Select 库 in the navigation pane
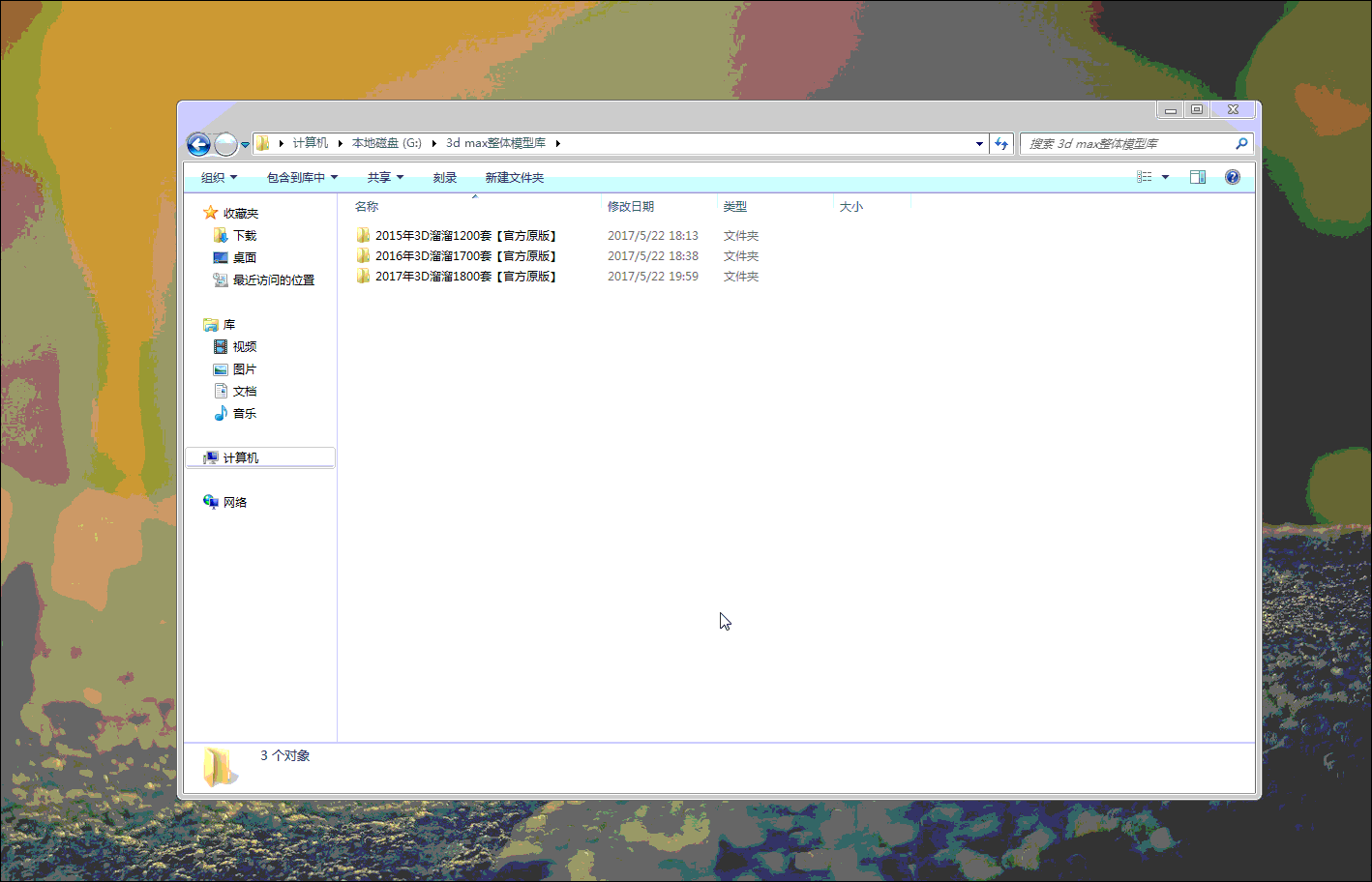The height and width of the screenshot is (882, 1372). (229, 325)
